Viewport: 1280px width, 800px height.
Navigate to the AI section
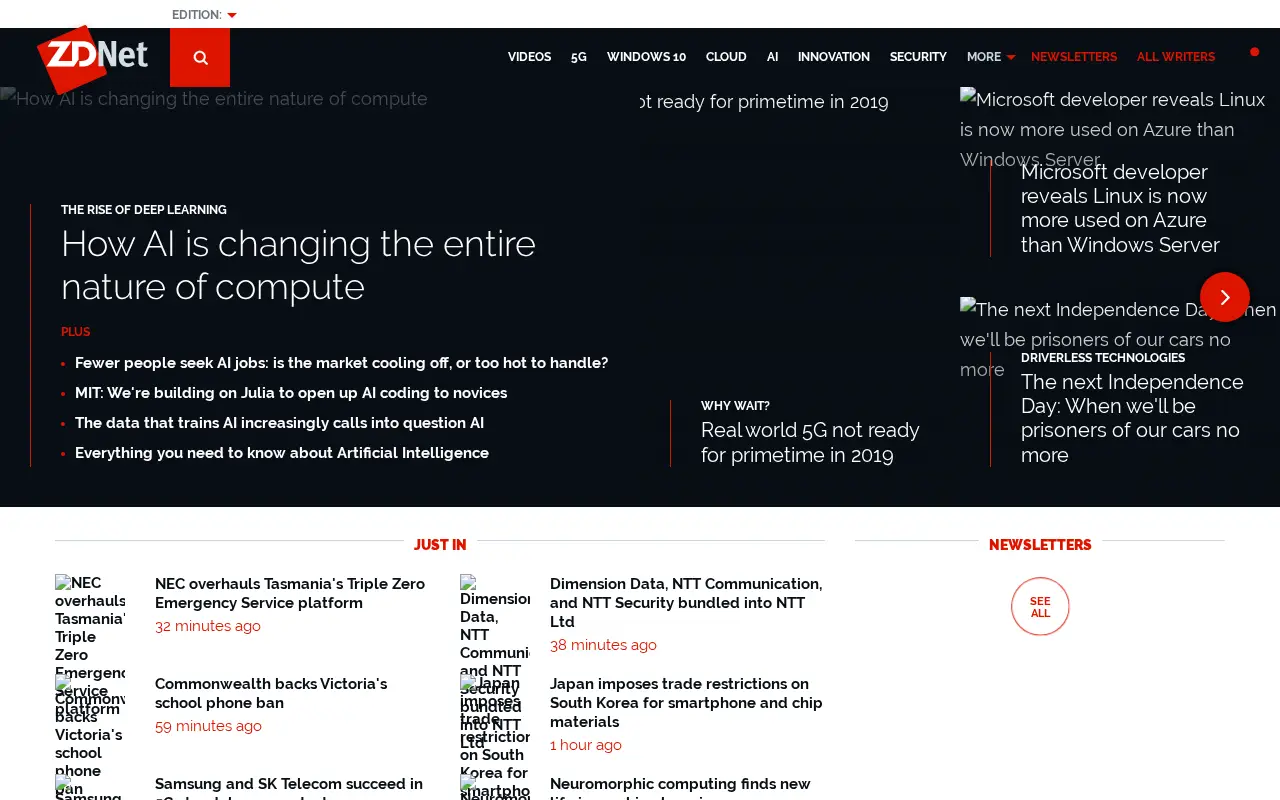point(772,57)
